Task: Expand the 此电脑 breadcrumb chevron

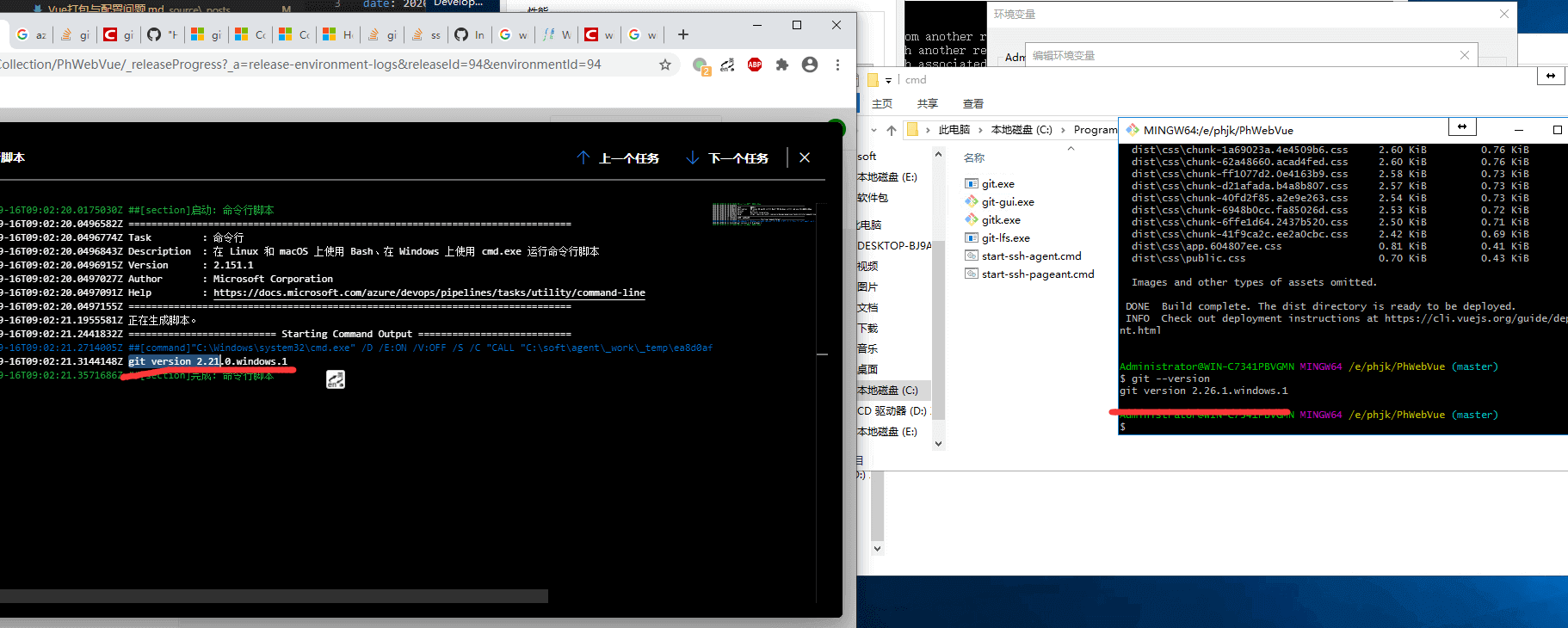Action: [x=980, y=130]
